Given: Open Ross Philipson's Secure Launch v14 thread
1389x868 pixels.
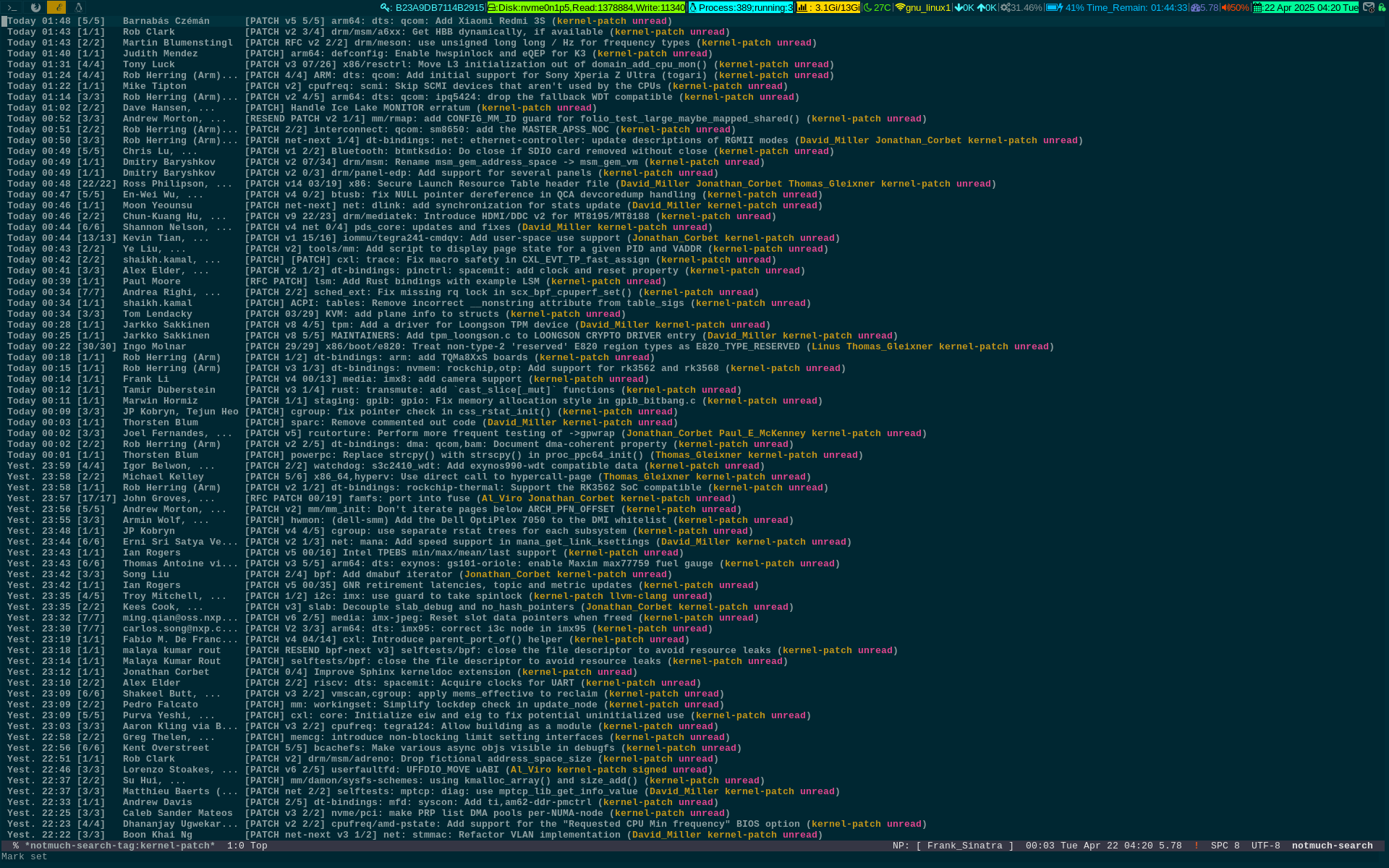Looking at the screenshot, I should (x=694, y=184).
